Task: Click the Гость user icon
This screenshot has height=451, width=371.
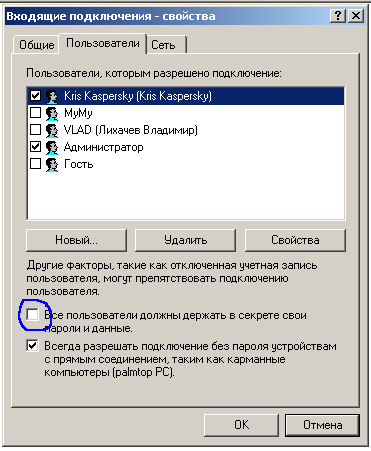Action: [x=52, y=164]
